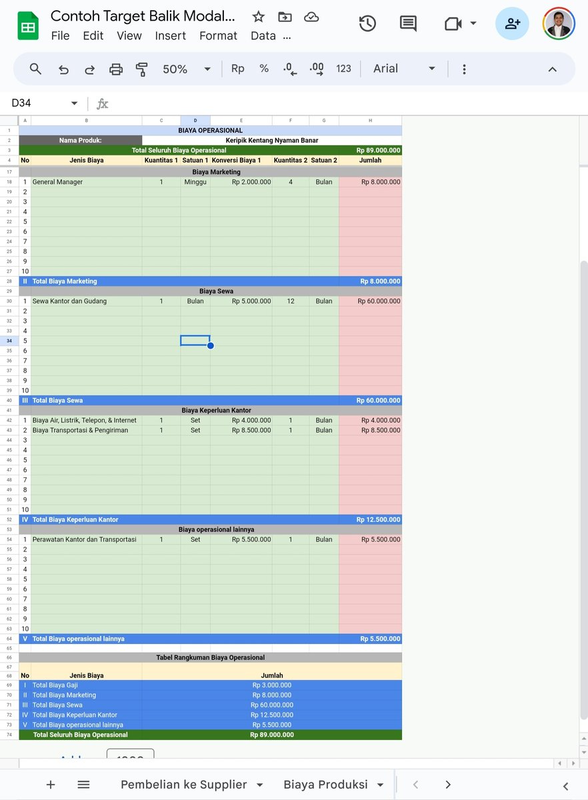Open the Name box dropdown arrow
Screen dimensions: 588x800
tap(74, 103)
